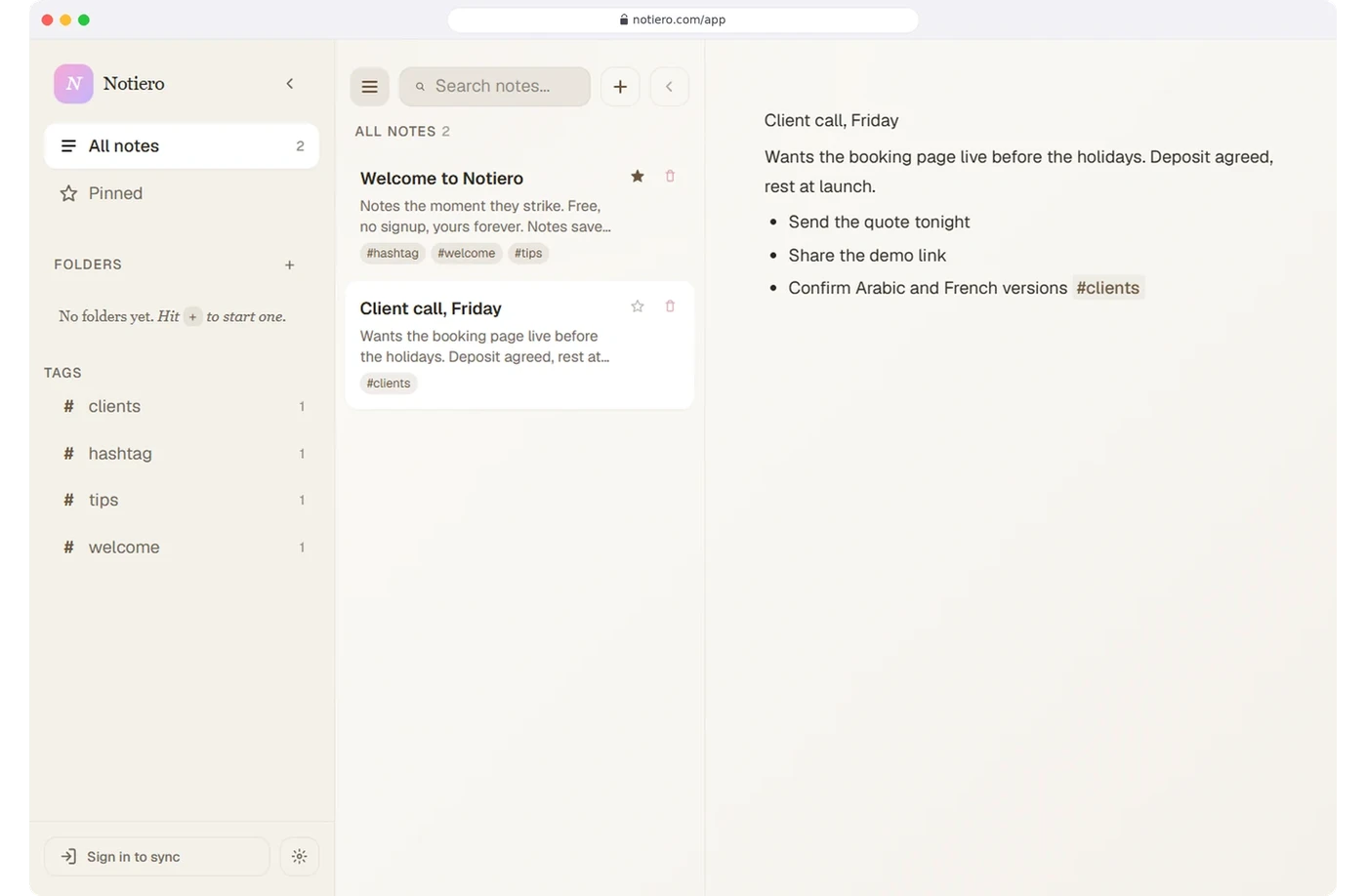The width and height of the screenshot is (1367, 896).
Task: Click the editor title Client call, Friday
Action: tap(831, 121)
